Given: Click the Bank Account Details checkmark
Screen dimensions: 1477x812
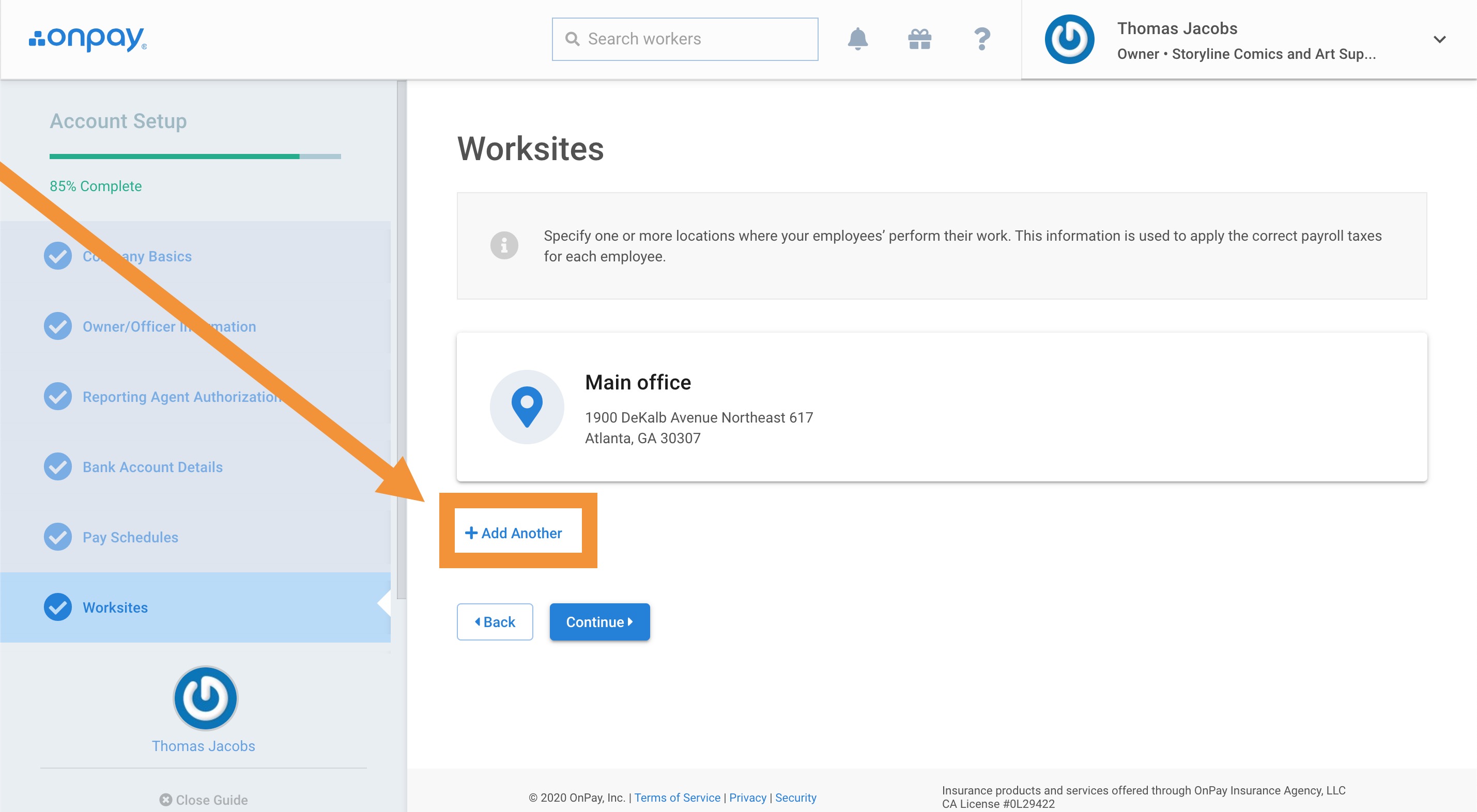Looking at the screenshot, I should pos(58,466).
